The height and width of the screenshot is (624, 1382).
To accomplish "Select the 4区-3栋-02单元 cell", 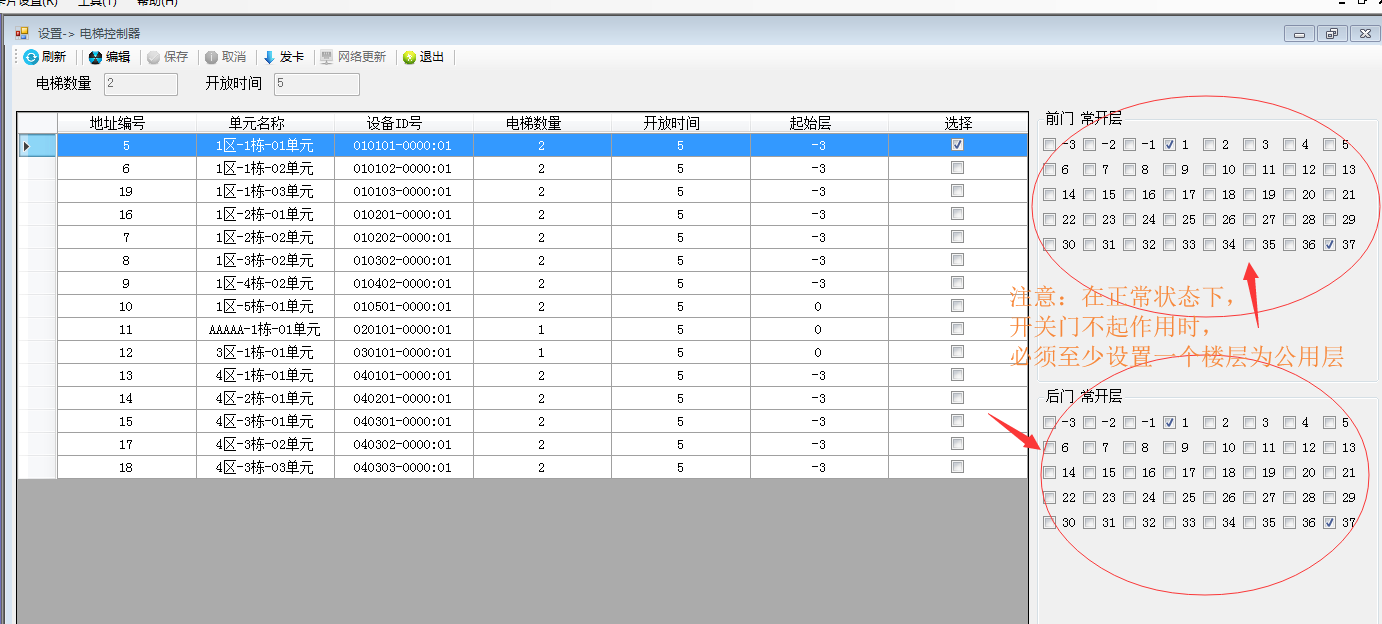I will click(265, 445).
